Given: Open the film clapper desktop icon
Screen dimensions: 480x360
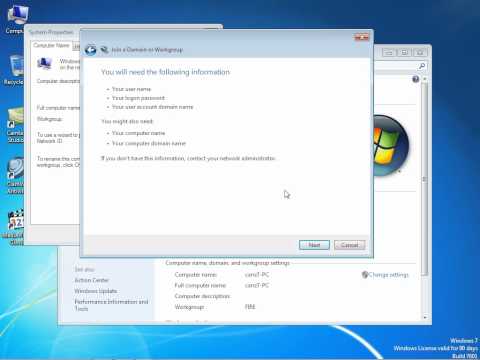Looking at the screenshot, I should pos(15,227).
